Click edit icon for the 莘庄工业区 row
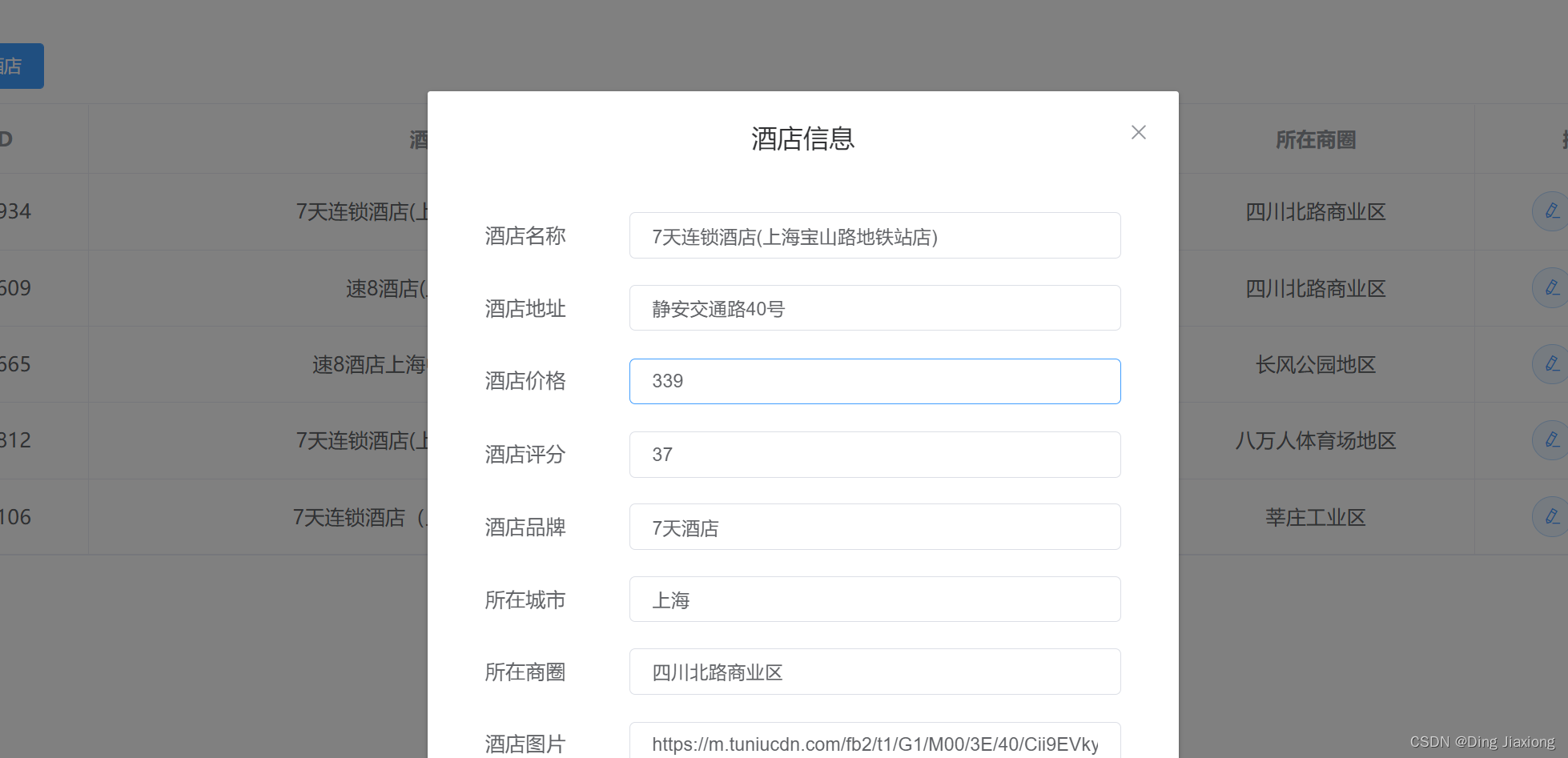 pos(1551,517)
